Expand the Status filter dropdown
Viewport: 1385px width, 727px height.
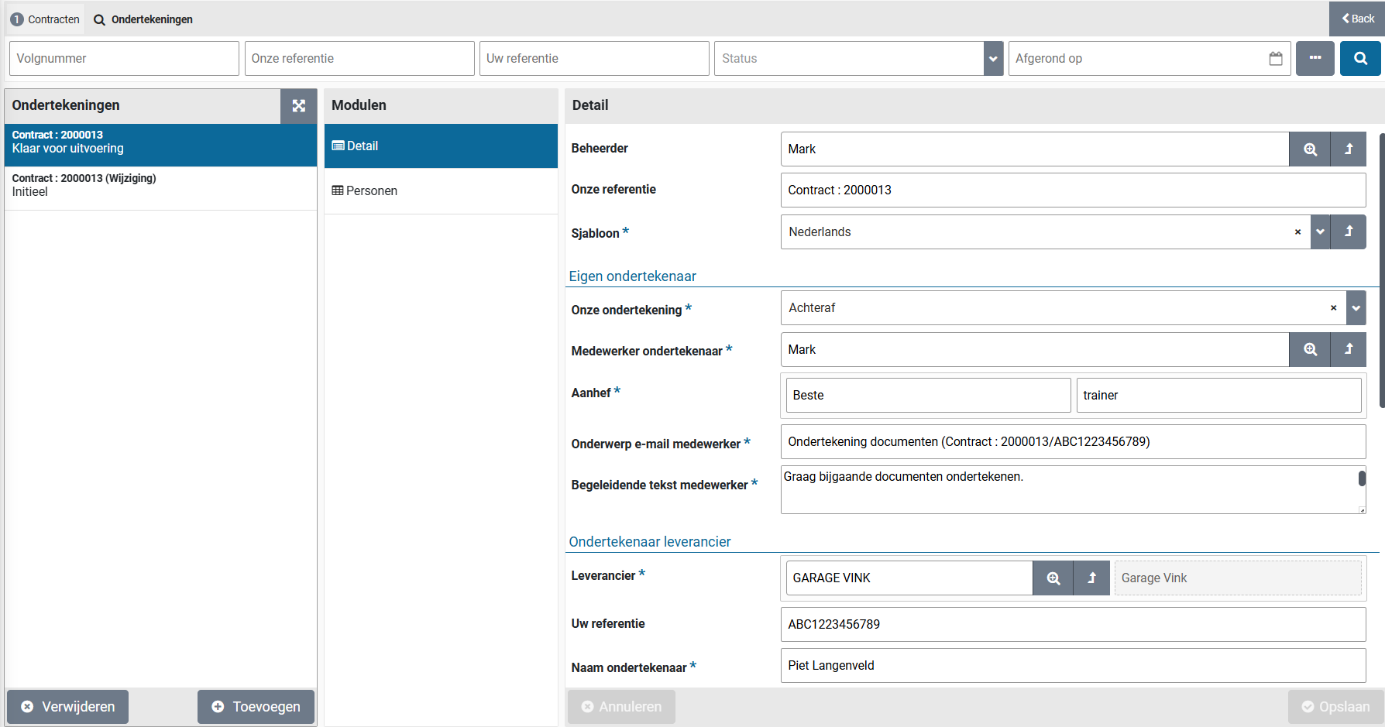993,59
